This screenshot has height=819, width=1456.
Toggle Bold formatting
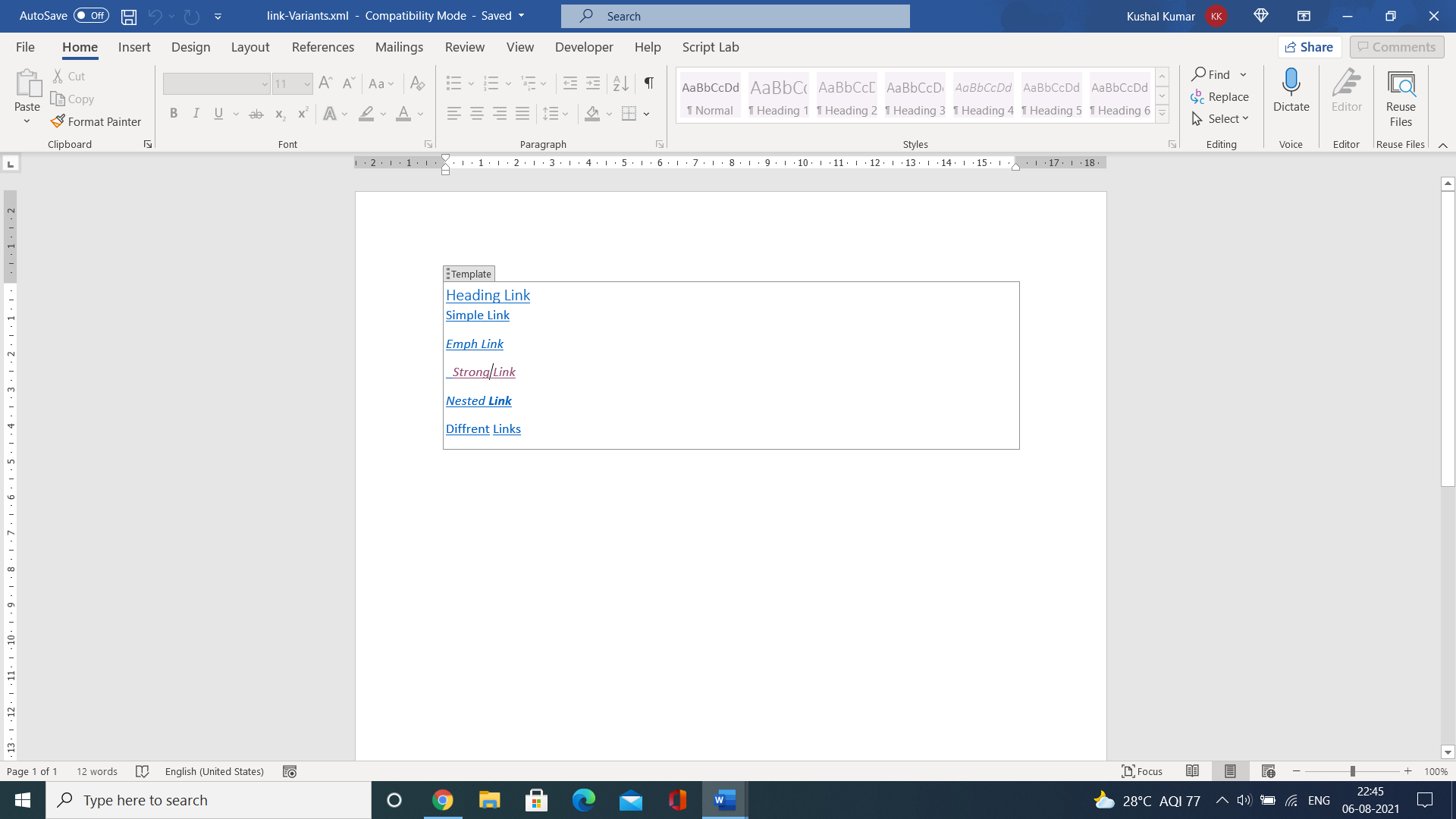(174, 114)
